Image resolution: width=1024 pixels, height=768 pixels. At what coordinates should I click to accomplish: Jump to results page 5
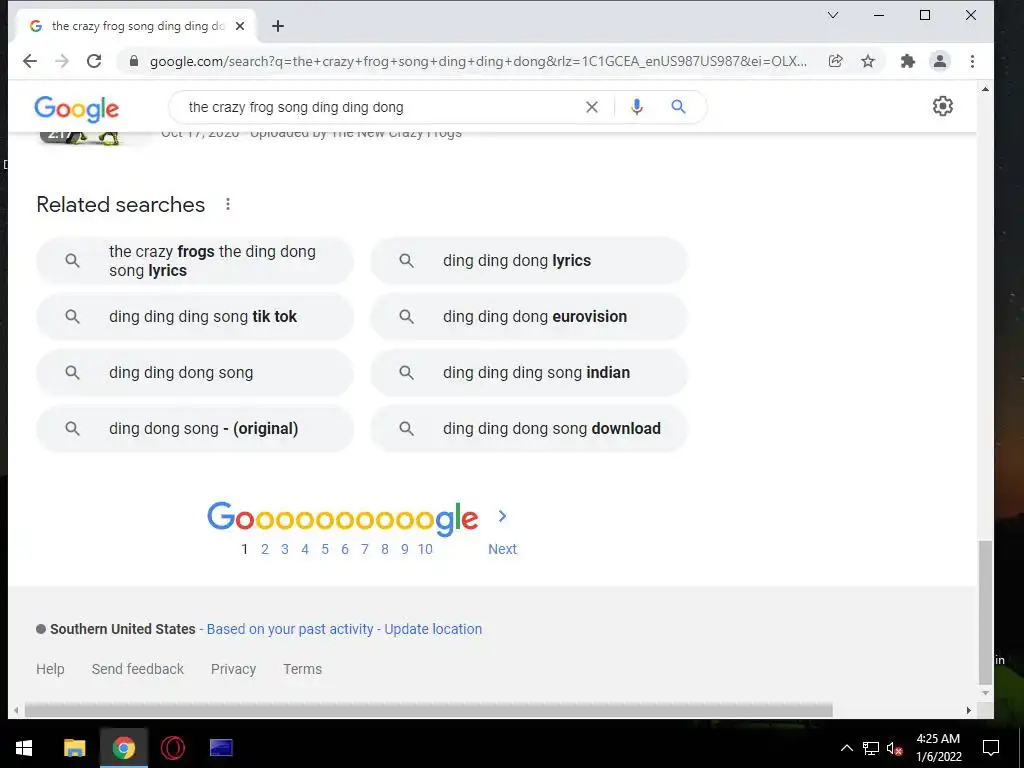(x=325, y=549)
